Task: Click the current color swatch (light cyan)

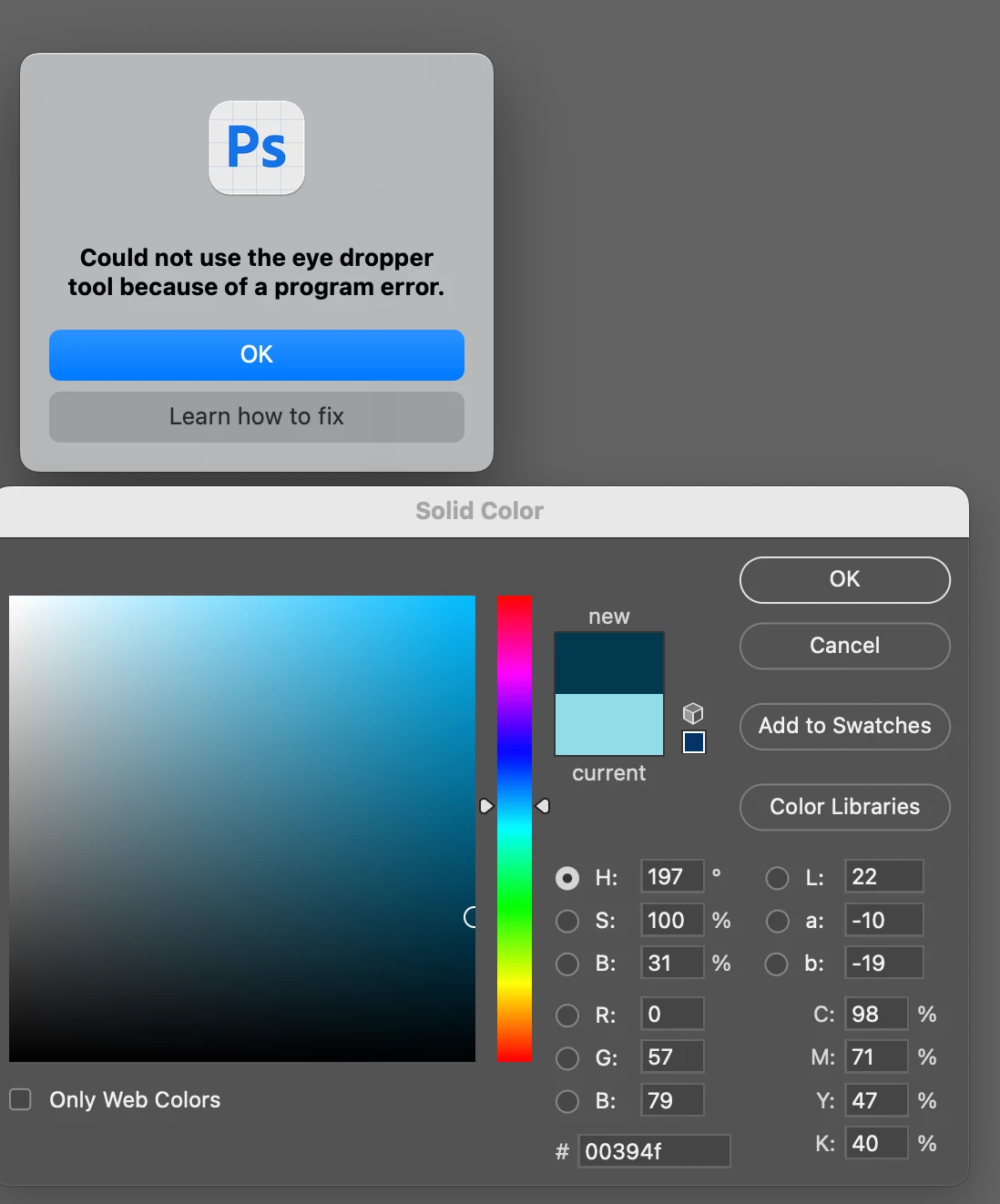Action: tap(609, 724)
